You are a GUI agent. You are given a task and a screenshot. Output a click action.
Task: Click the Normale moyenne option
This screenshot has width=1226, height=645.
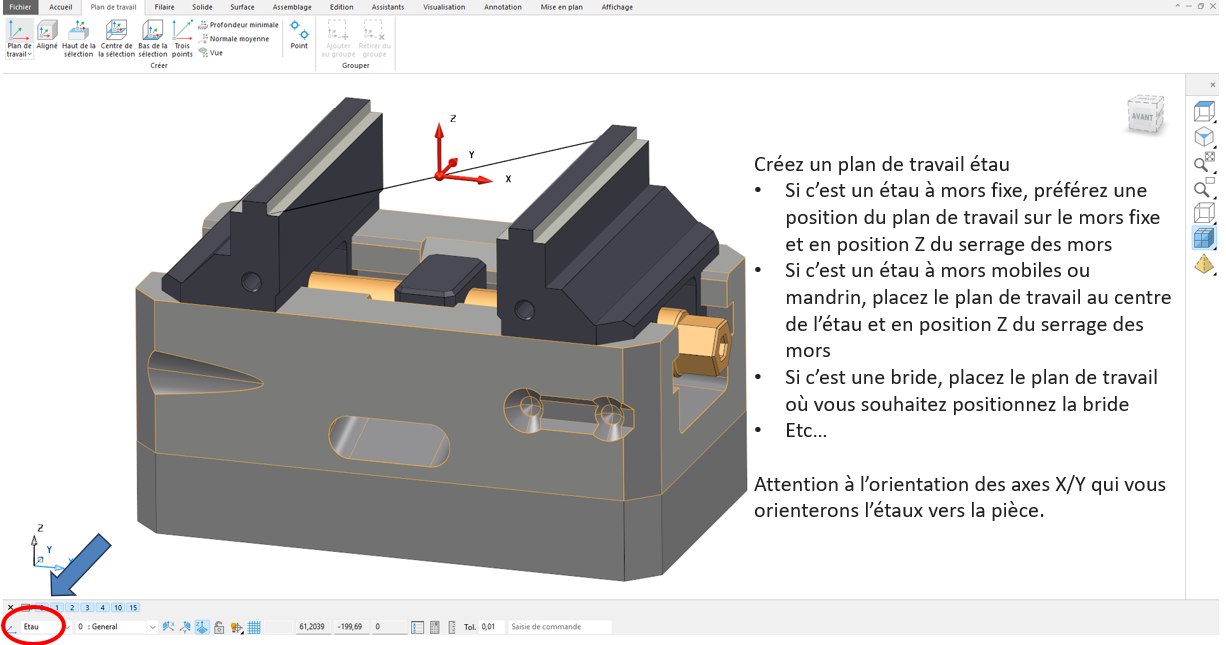coord(233,39)
